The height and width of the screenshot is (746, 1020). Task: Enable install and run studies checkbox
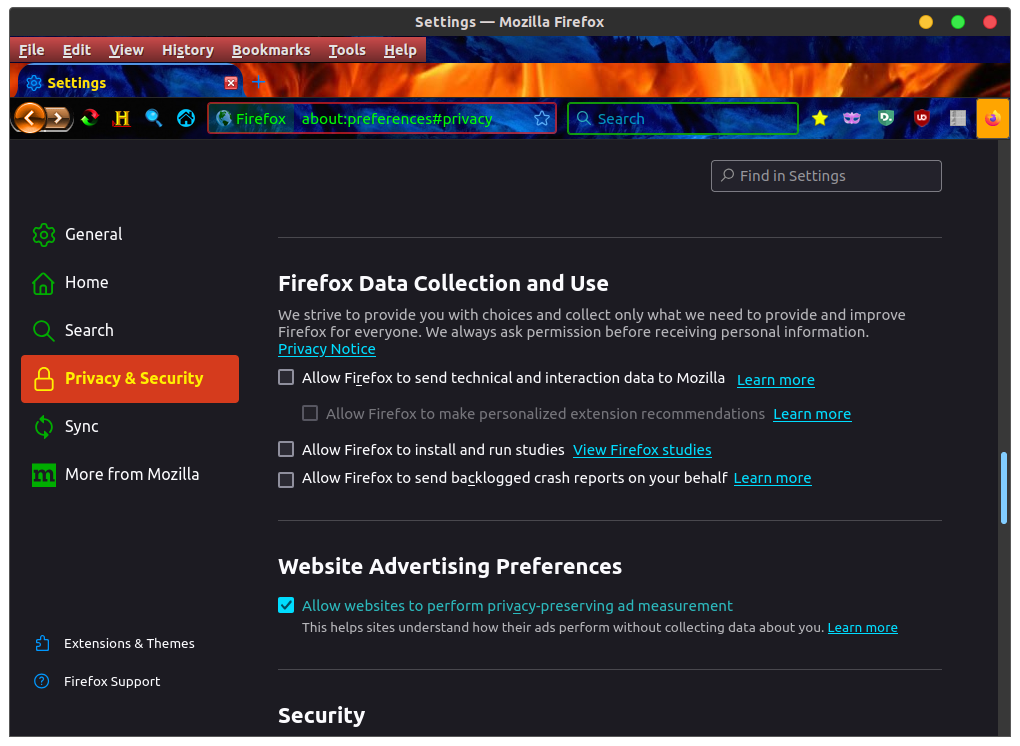(x=286, y=449)
